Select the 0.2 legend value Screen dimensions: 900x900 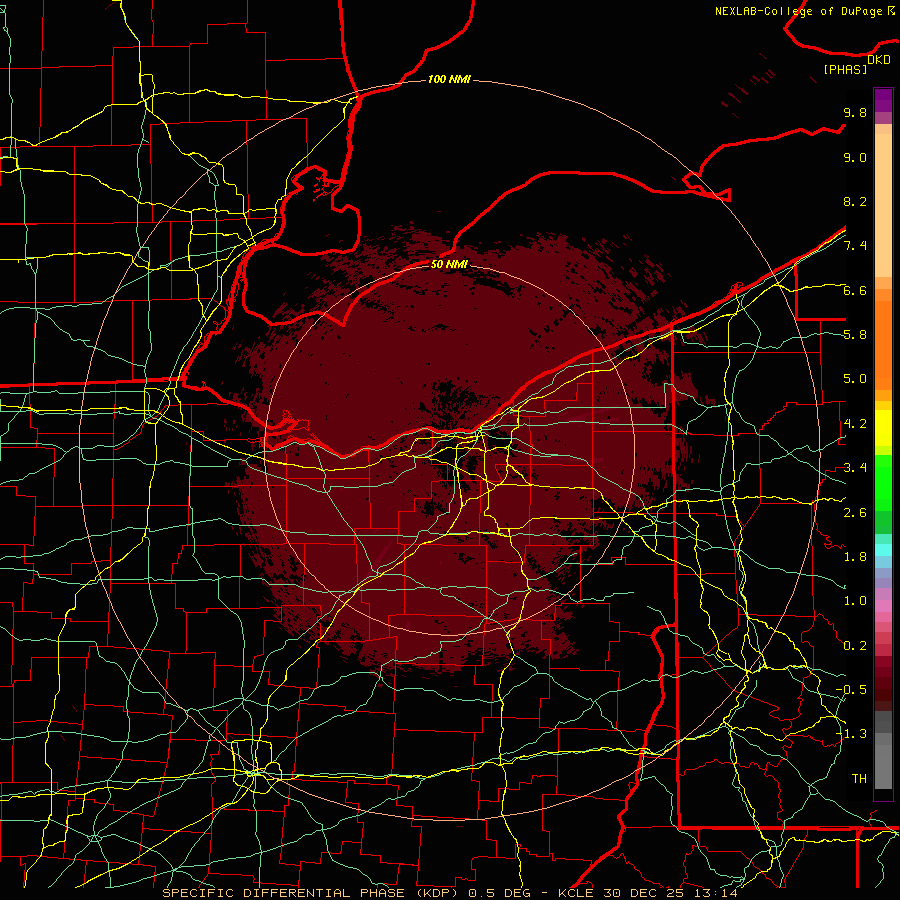(855, 646)
